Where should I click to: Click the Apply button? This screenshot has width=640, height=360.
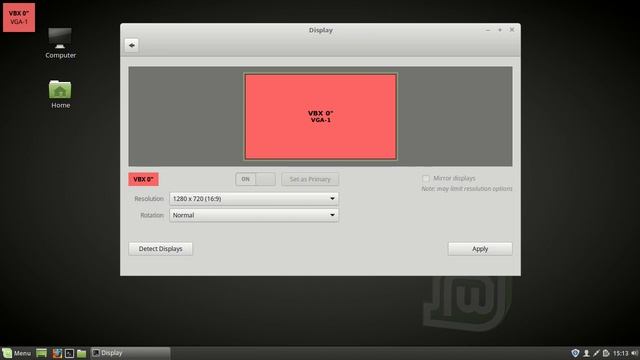[480, 249]
